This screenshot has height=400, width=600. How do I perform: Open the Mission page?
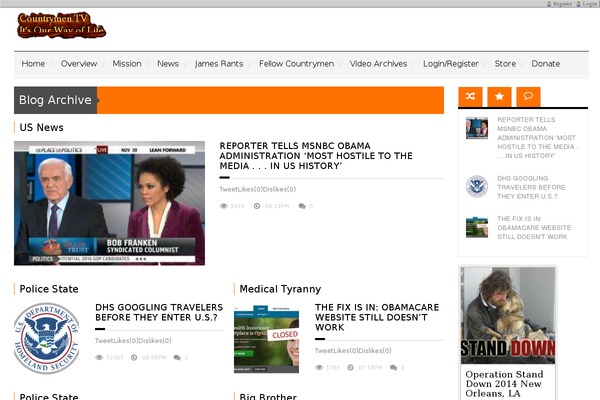pos(127,64)
